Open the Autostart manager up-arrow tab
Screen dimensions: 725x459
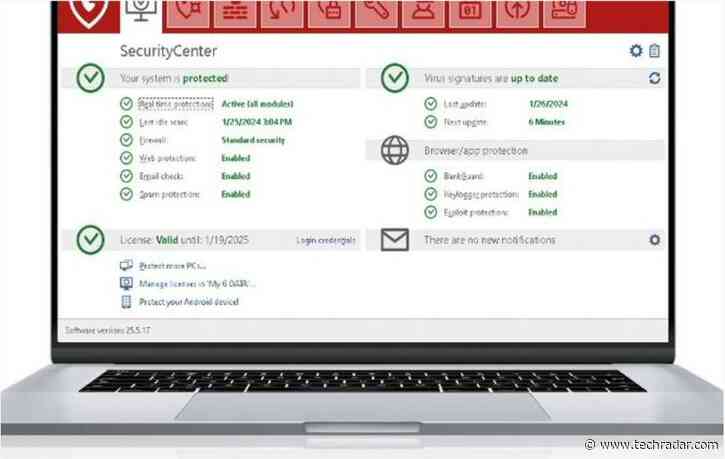tap(517, 13)
